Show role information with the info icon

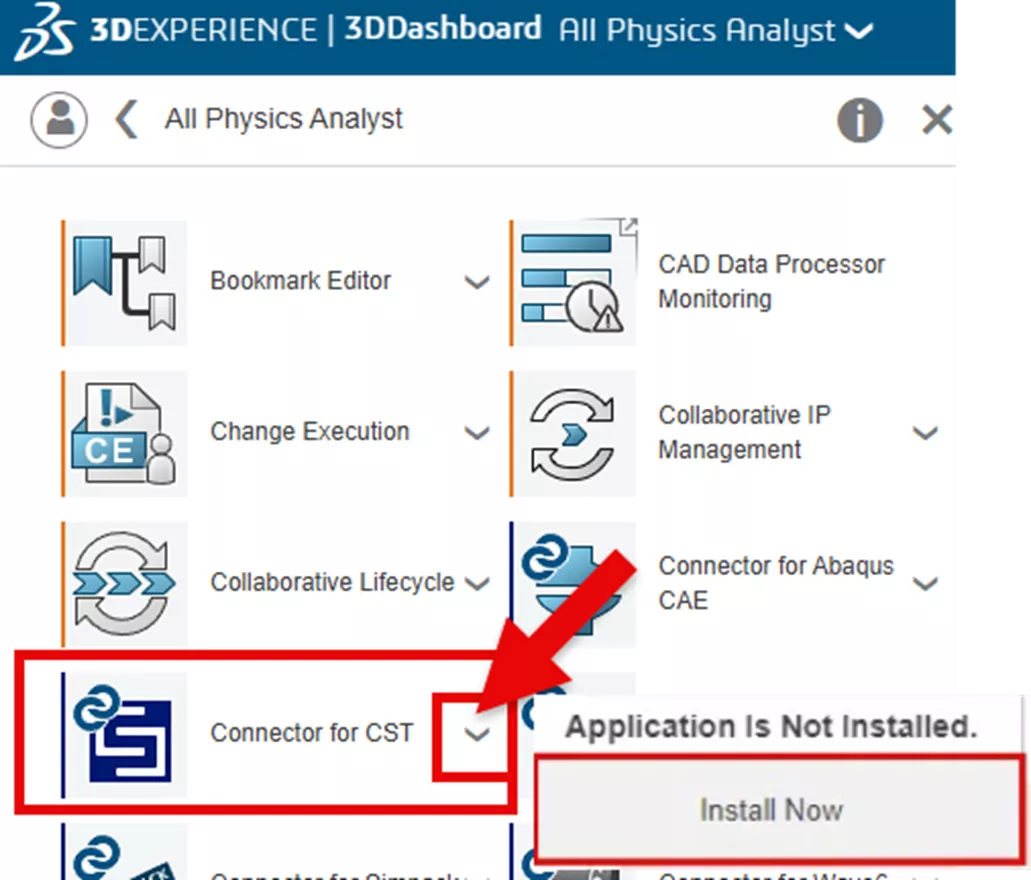[x=859, y=120]
